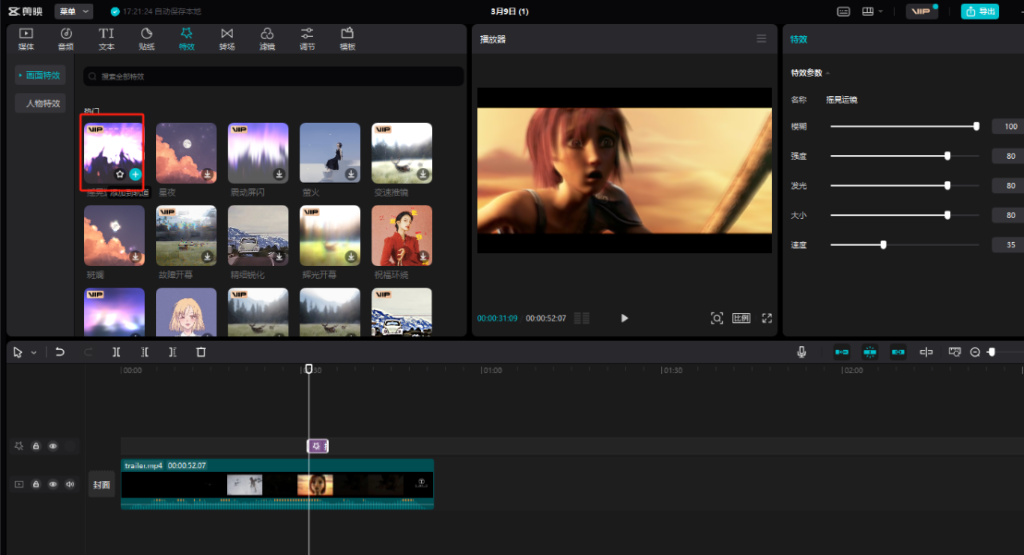Open the 比例 aspect ratio button

coord(741,318)
